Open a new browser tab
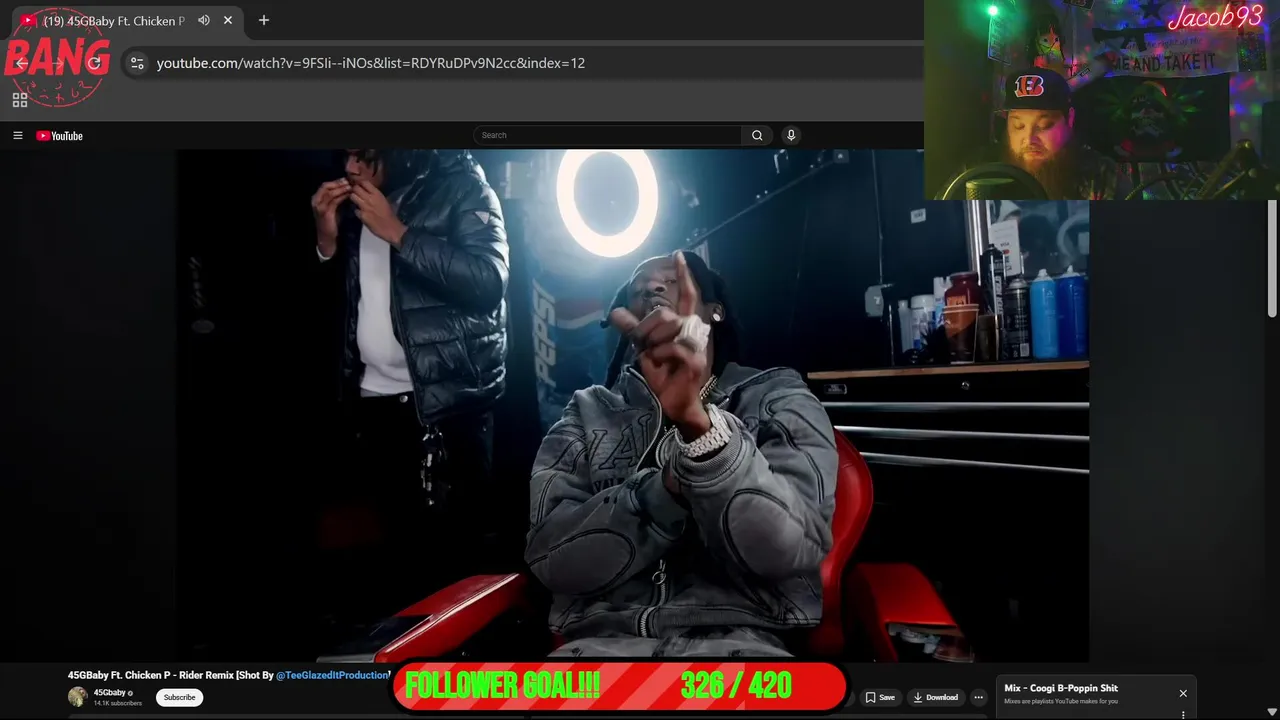 pyautogui.click(x=264, y=20)
